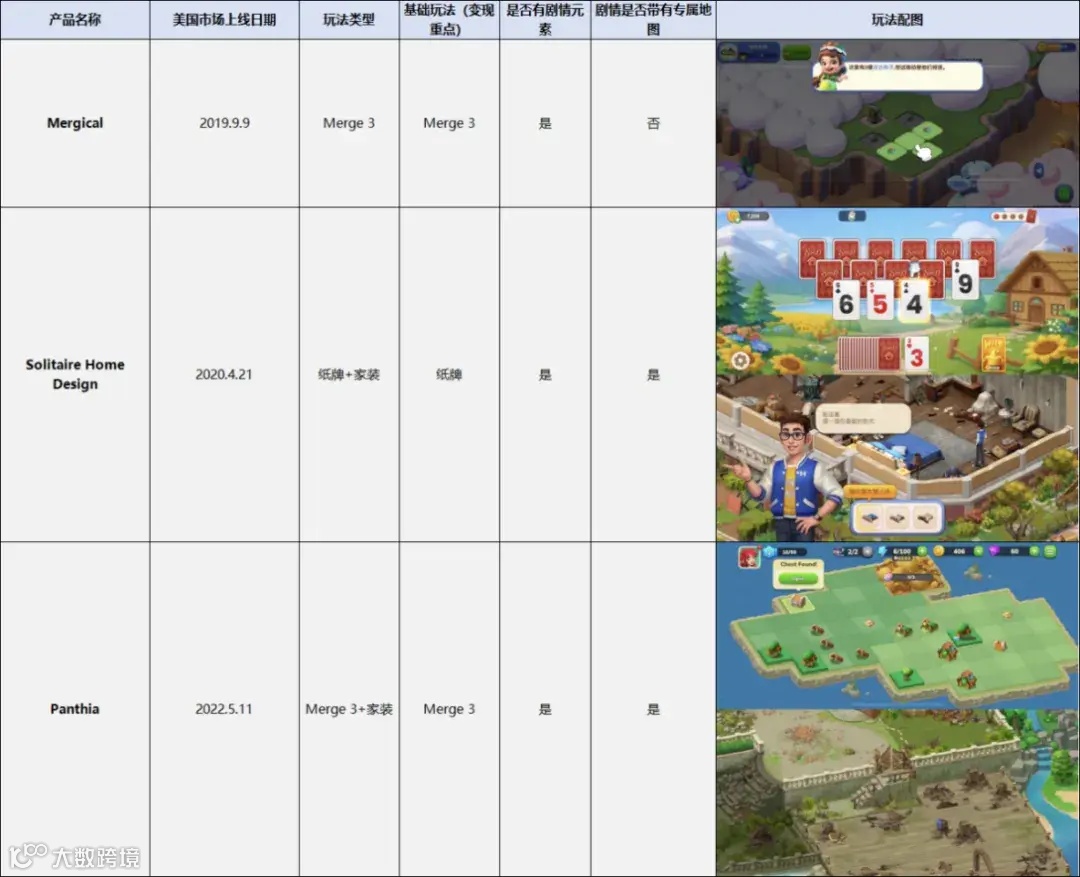Tap the glowing 4 playing card
The width and height of the screenshot is (1080, 877).
(914, 301)
